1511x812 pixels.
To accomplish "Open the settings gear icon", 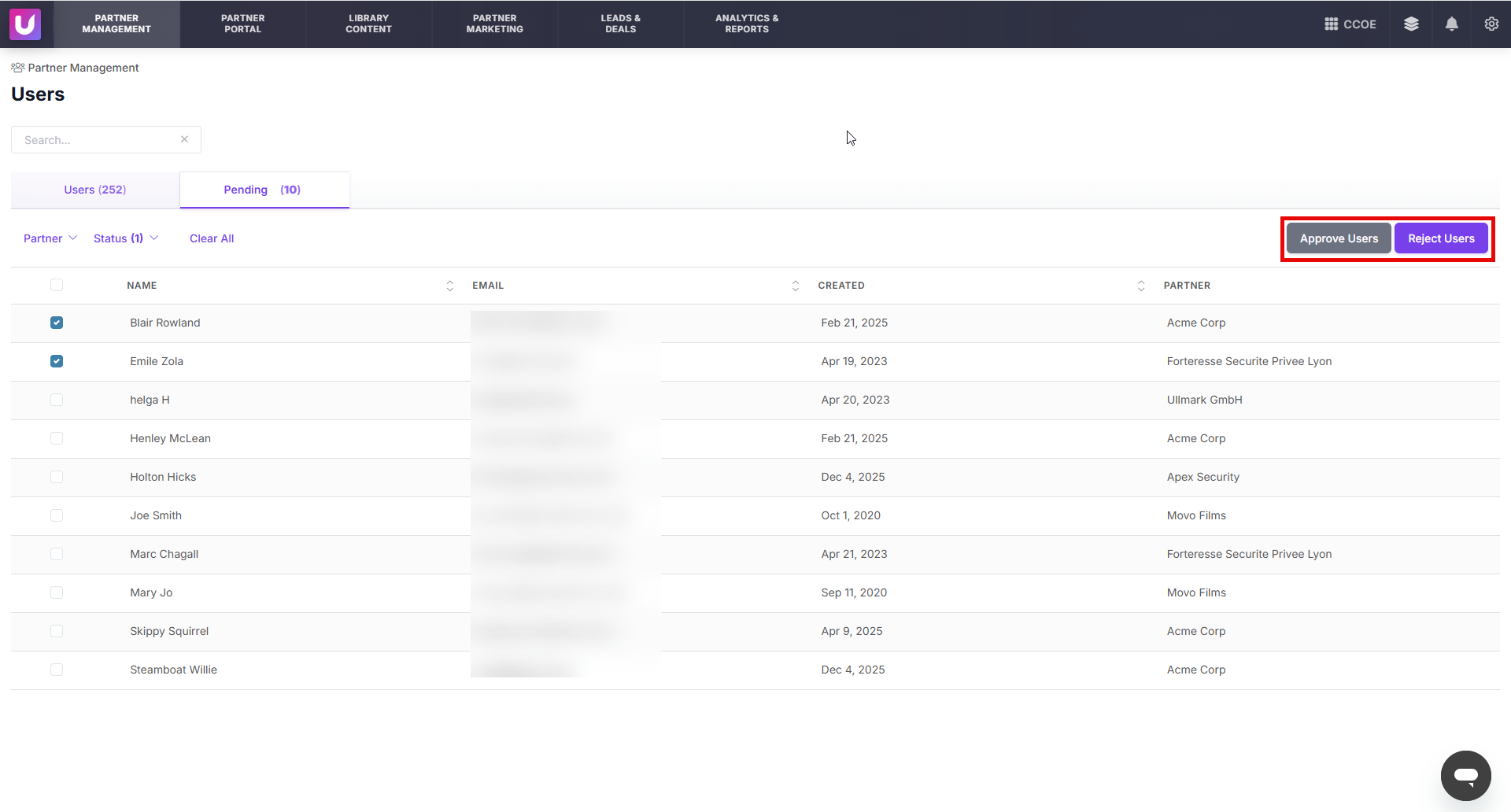I will [1491, 24].
